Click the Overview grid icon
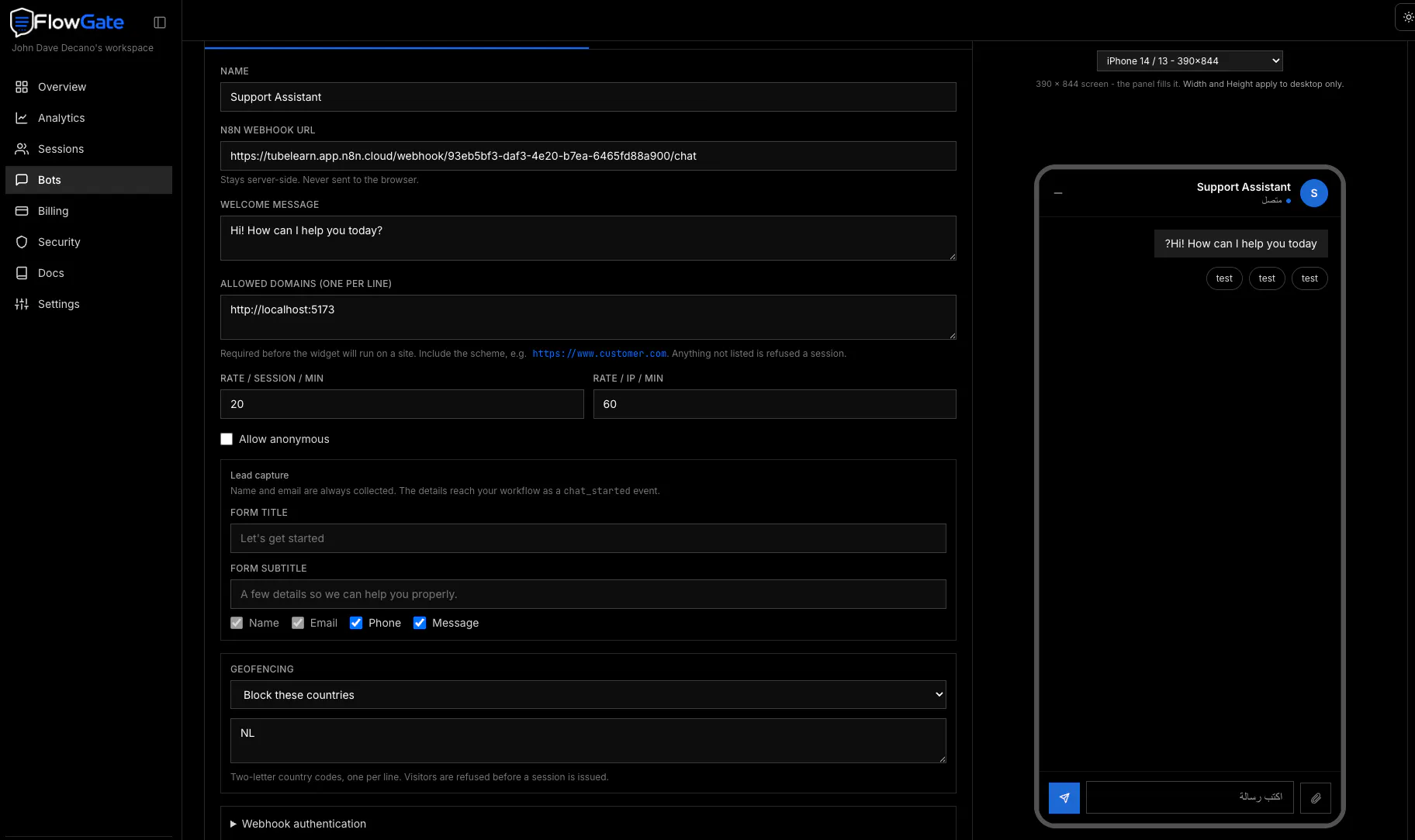Image resolution: width=1415 pixels, height=840 pixels. [22, 87]
